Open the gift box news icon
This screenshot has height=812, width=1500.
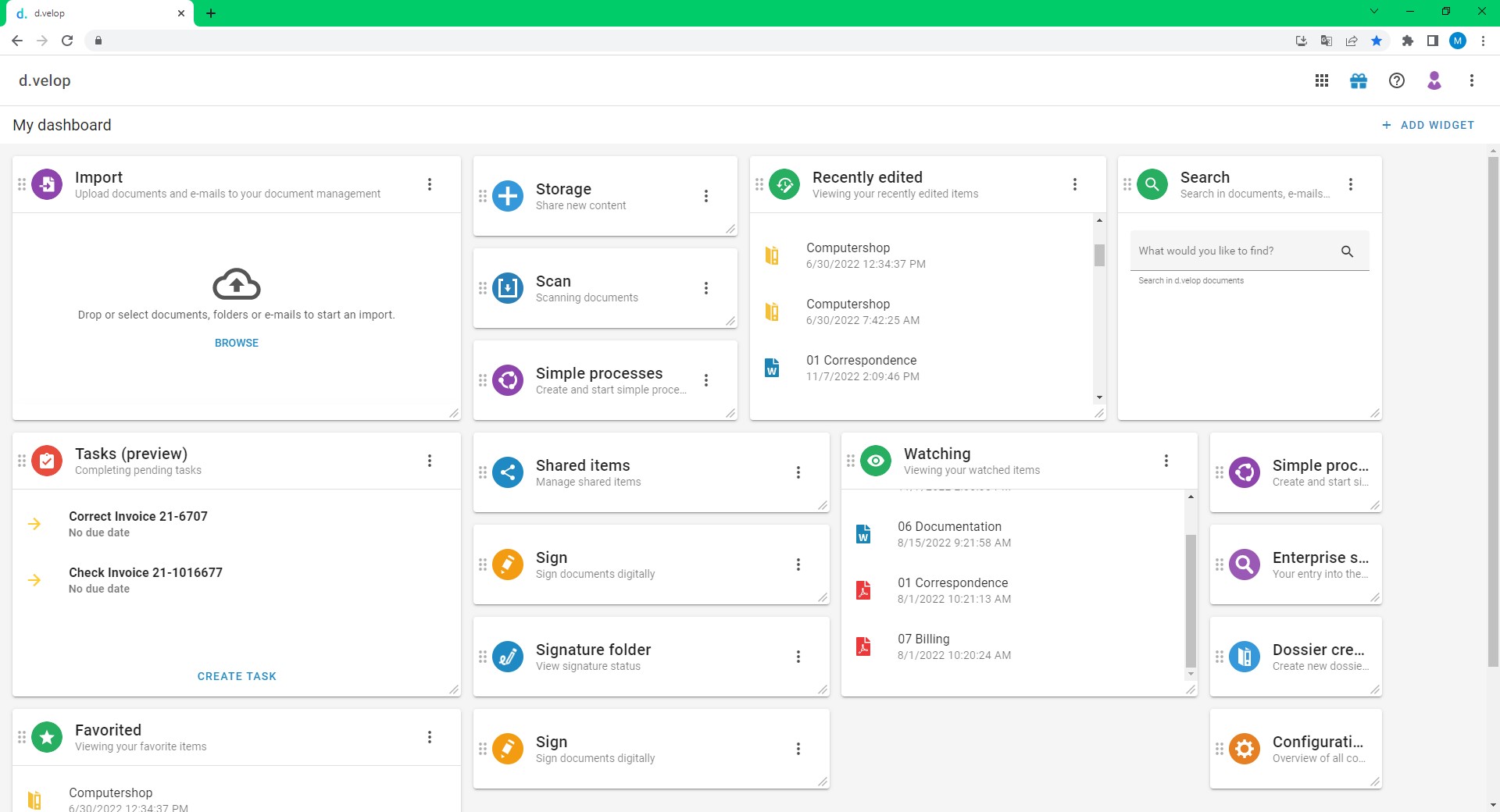[x=1359, y=80]
